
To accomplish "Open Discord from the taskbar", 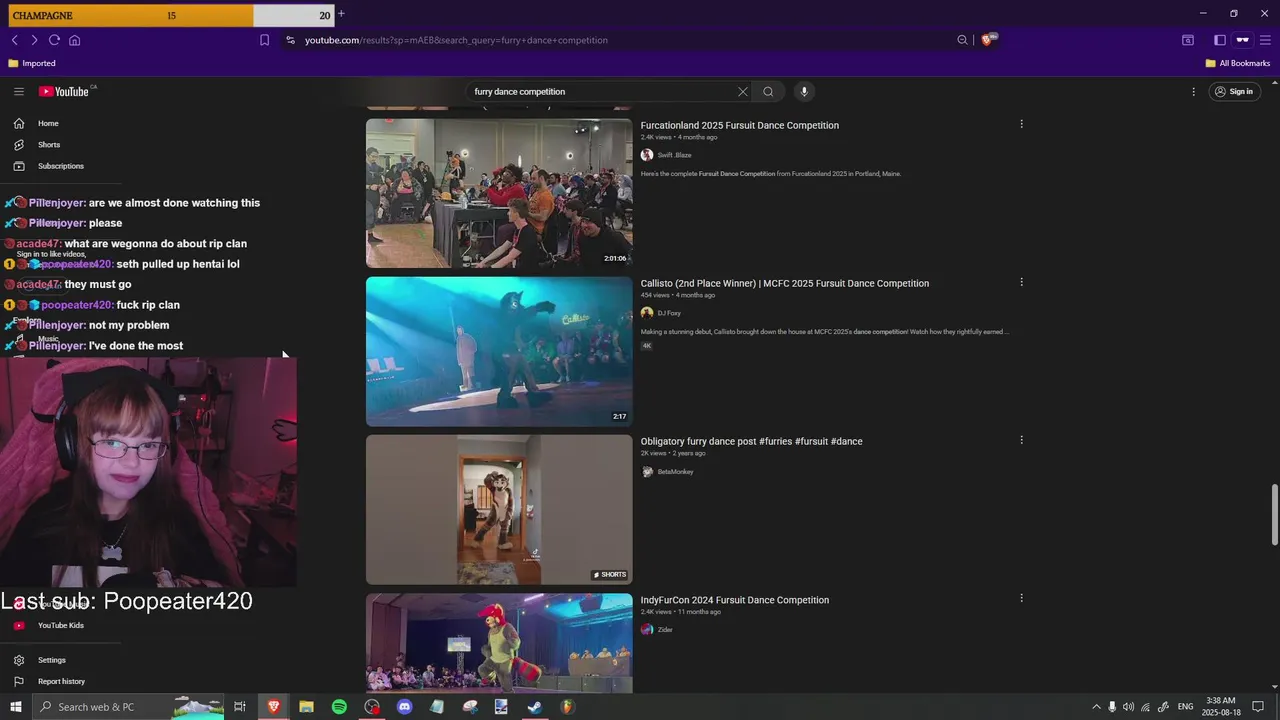I will pyautogui.click(x=404, y=707).
